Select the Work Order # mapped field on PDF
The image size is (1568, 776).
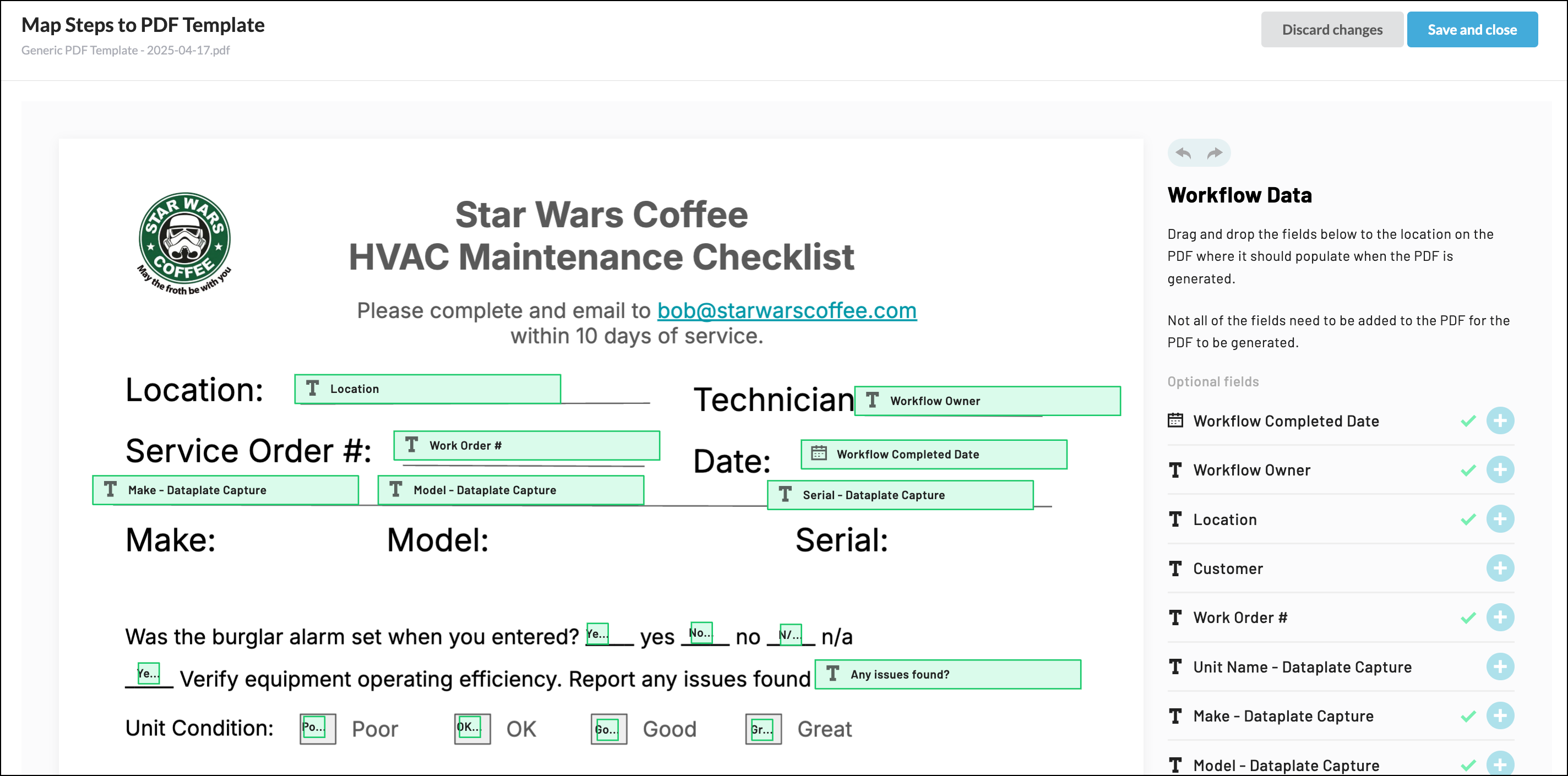(526, 446)
